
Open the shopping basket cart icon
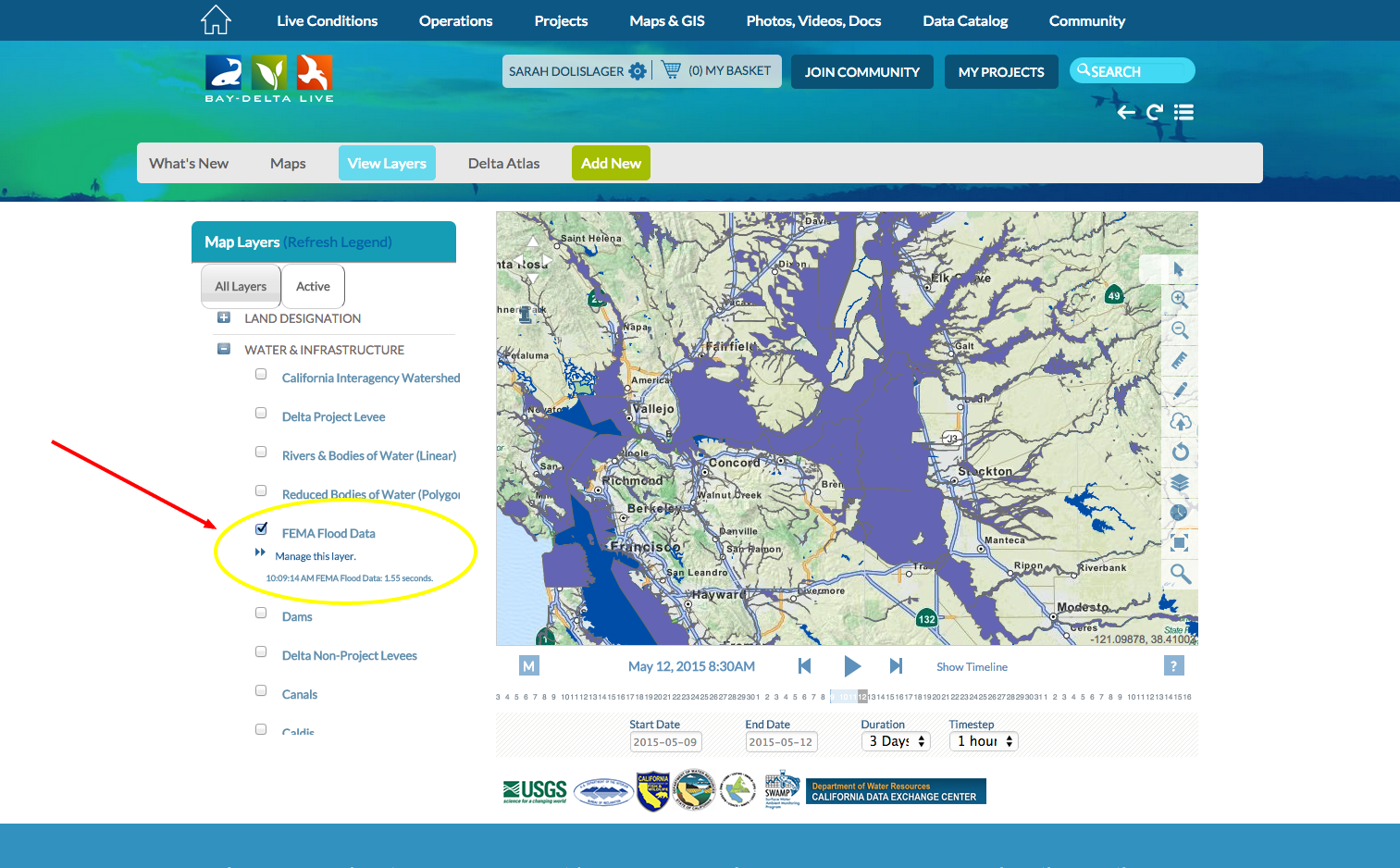(672, 70)
